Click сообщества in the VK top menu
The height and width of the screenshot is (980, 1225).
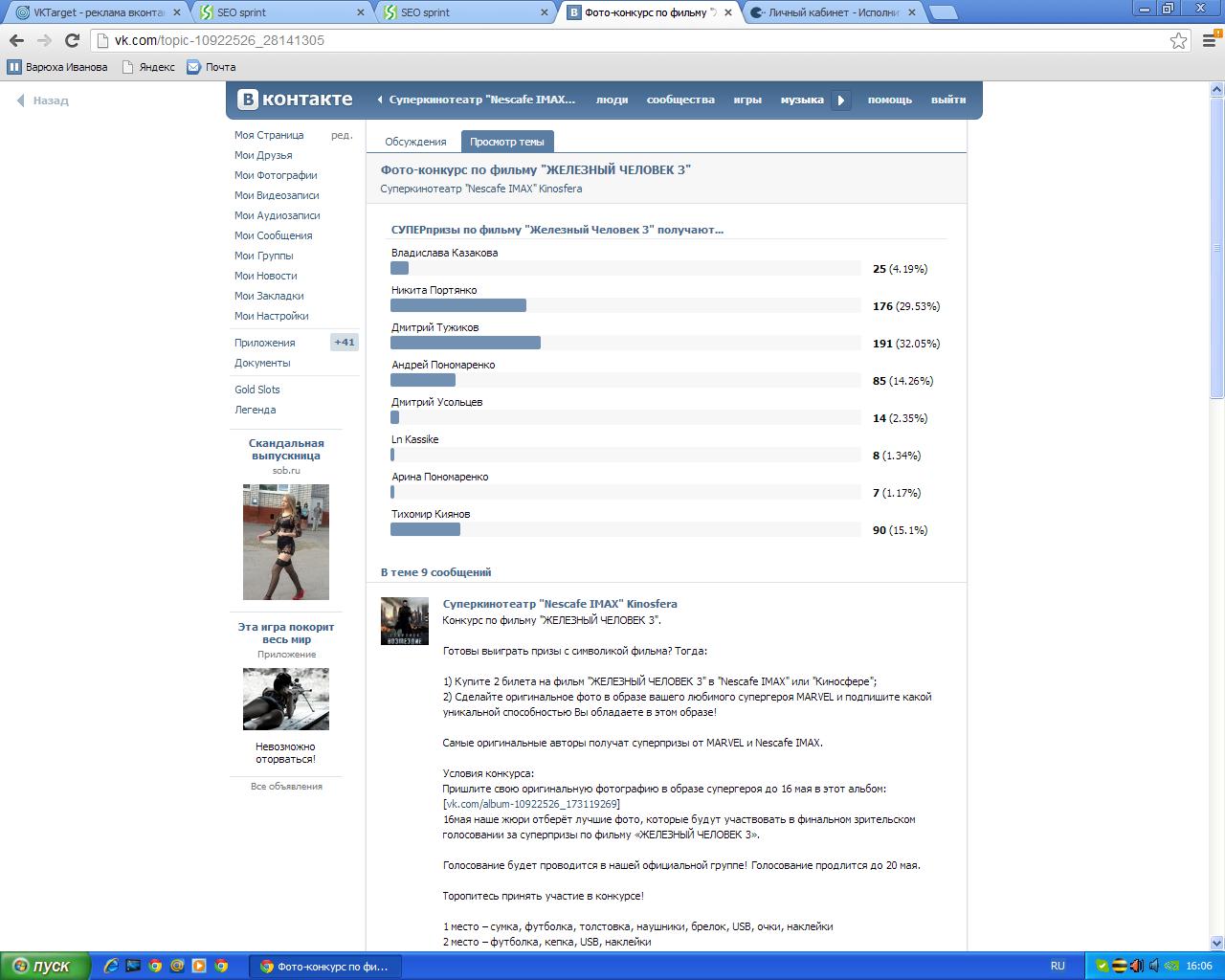[x=680, y=100]
